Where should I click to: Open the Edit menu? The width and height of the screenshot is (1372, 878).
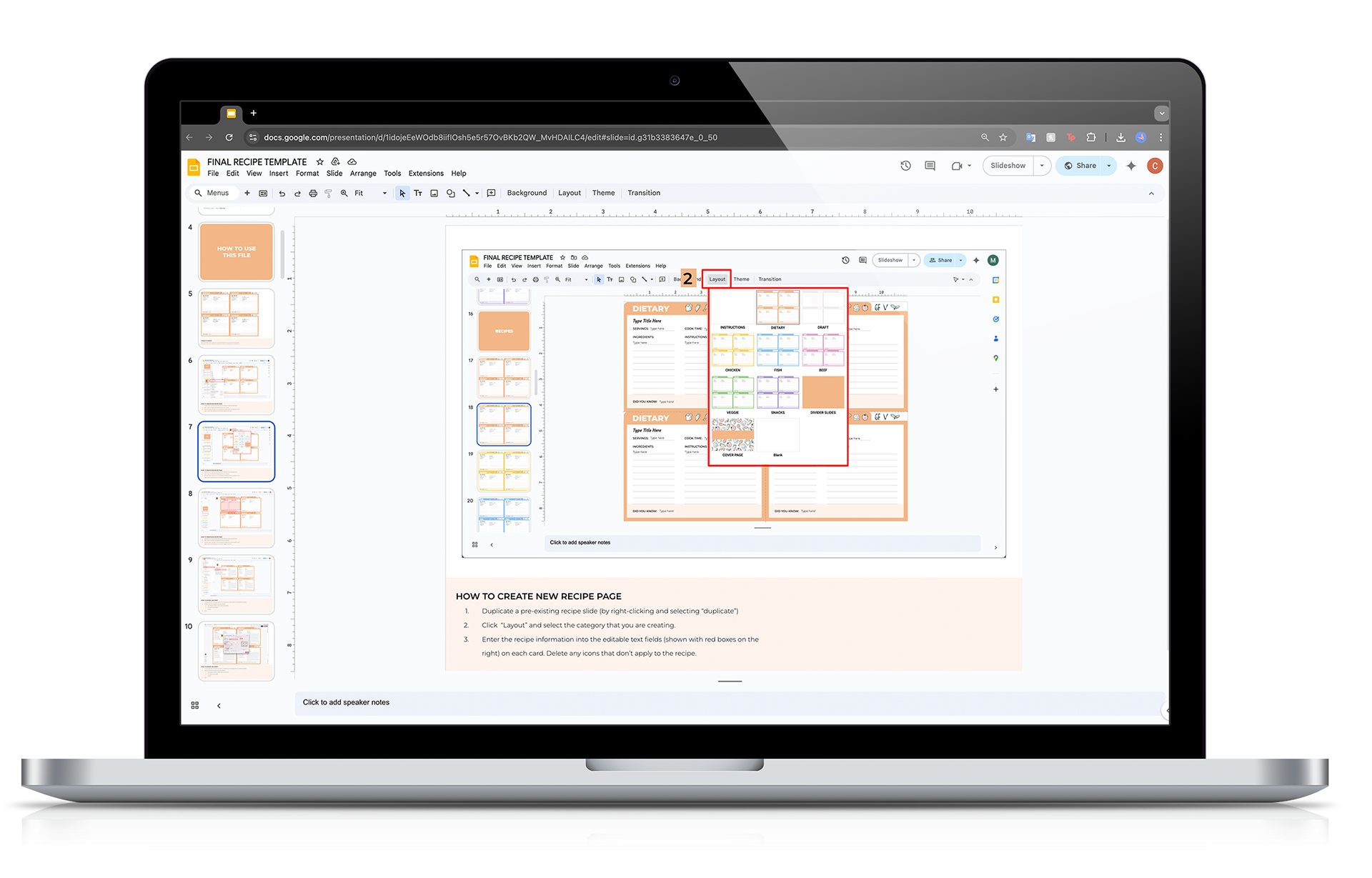click(x=233, y=174)
